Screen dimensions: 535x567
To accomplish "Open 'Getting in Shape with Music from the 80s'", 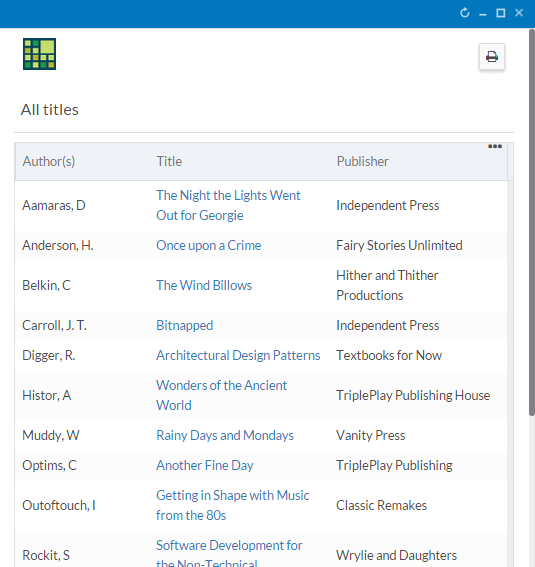I will point(233,505).
